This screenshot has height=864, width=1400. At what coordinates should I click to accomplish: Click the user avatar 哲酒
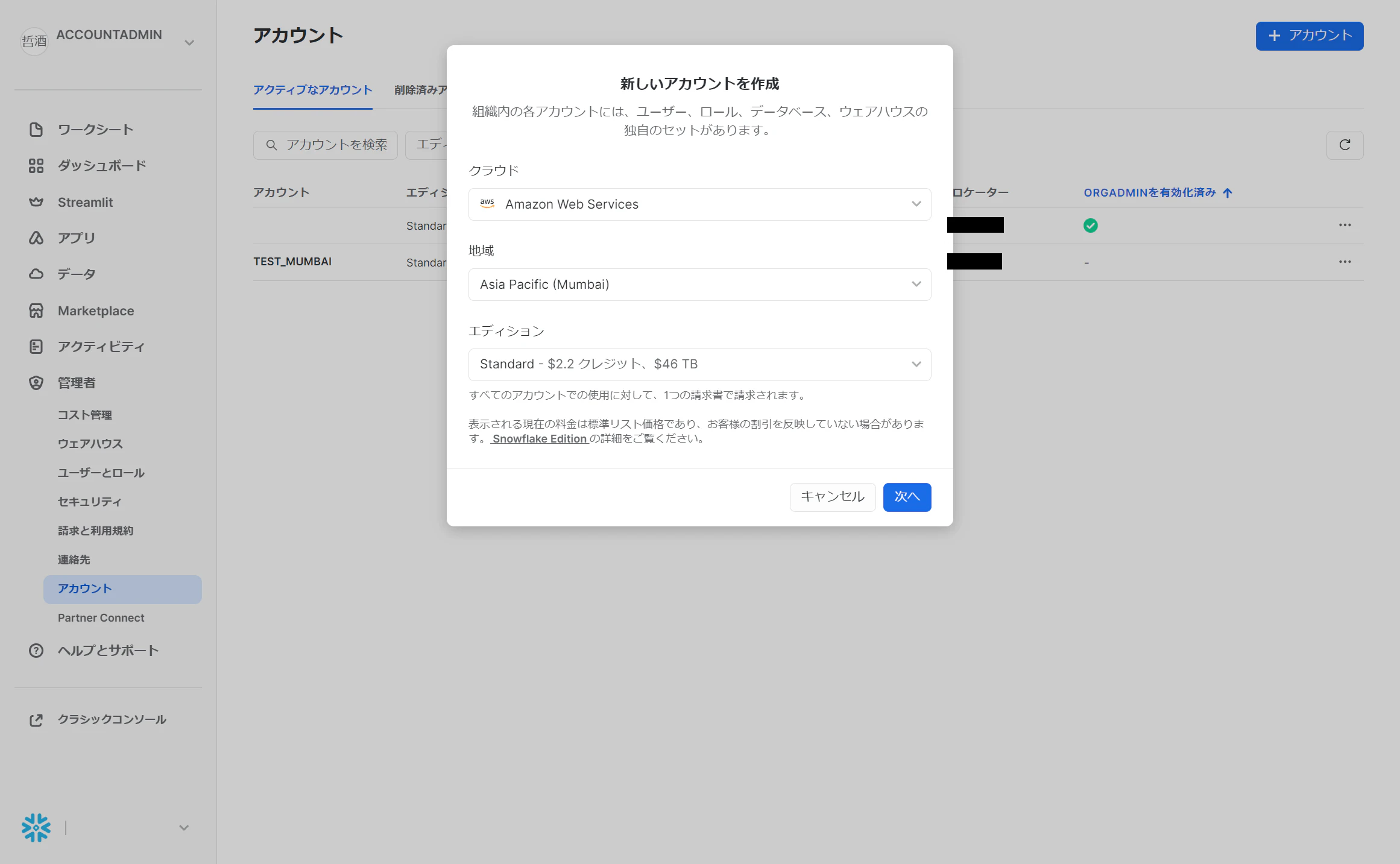(34, 41)
